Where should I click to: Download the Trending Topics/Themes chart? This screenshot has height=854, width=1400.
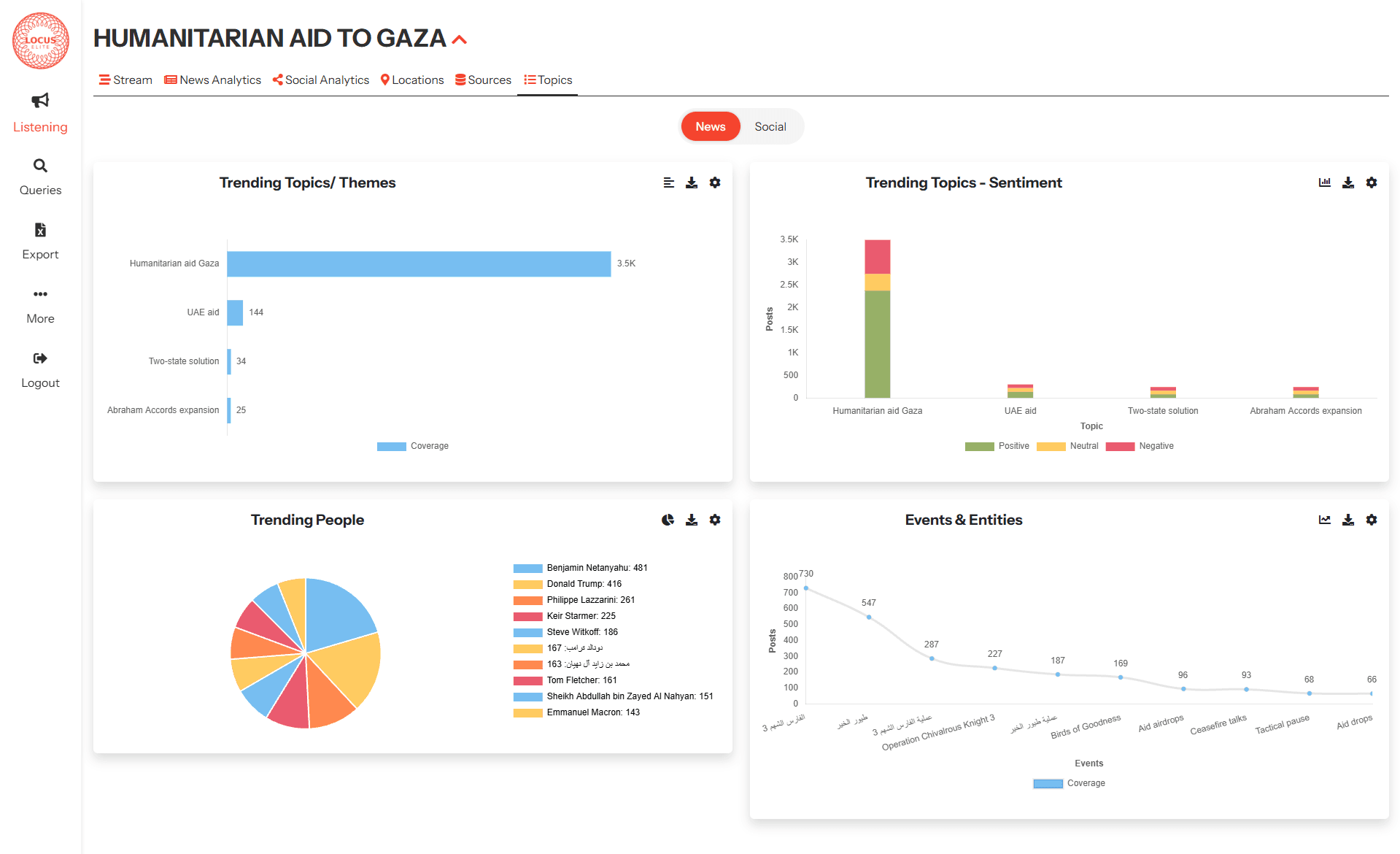(x=691, y=182)
